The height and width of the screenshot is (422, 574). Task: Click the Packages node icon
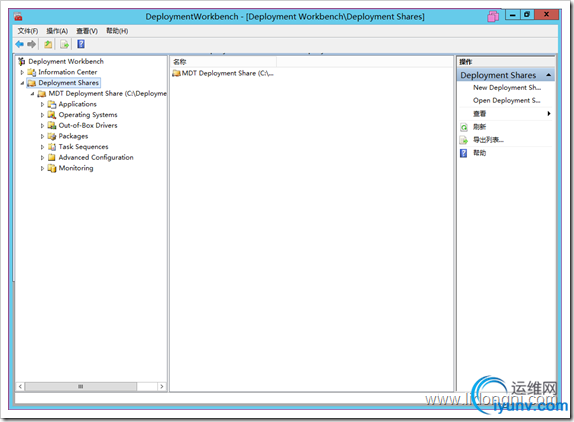(x=52, y=136)
